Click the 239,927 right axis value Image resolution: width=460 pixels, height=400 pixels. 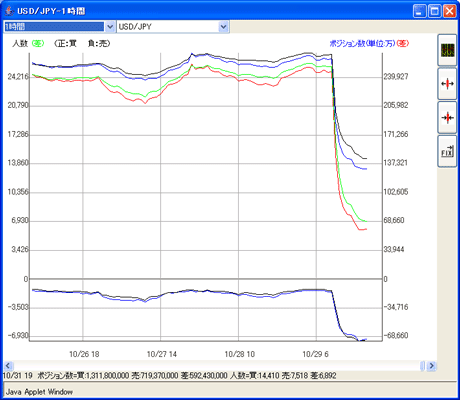pos(396,77)
